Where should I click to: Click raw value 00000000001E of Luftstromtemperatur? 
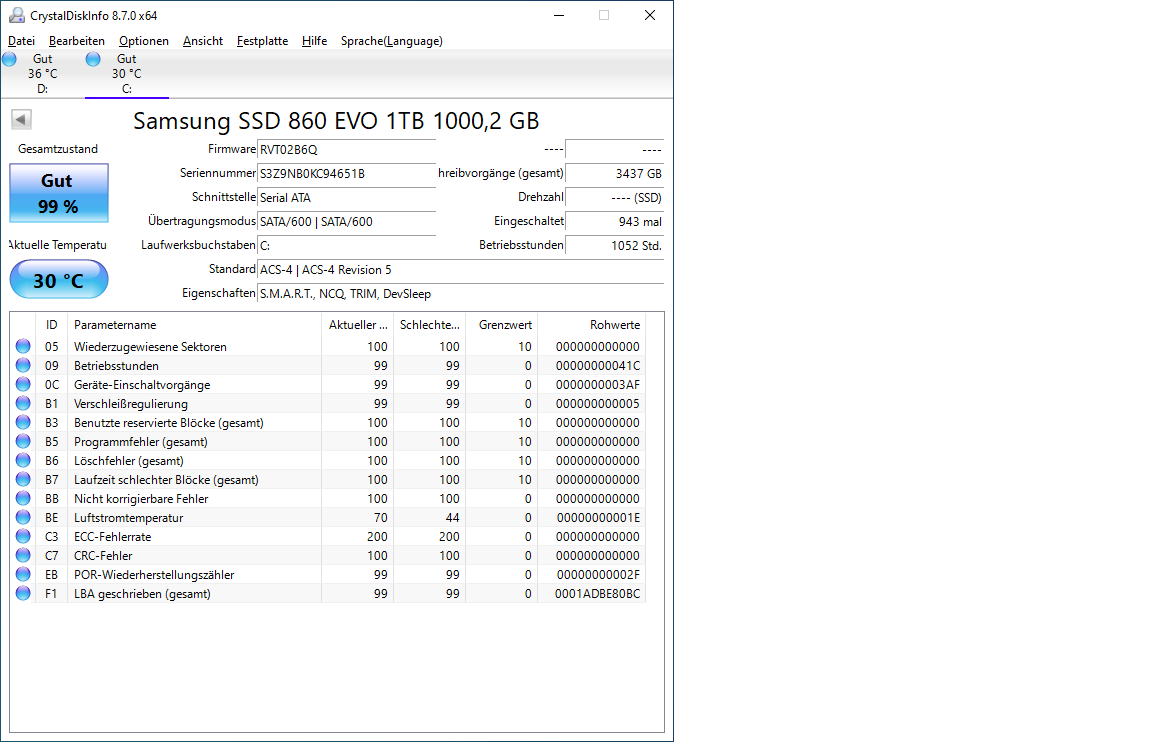point(598,518)
